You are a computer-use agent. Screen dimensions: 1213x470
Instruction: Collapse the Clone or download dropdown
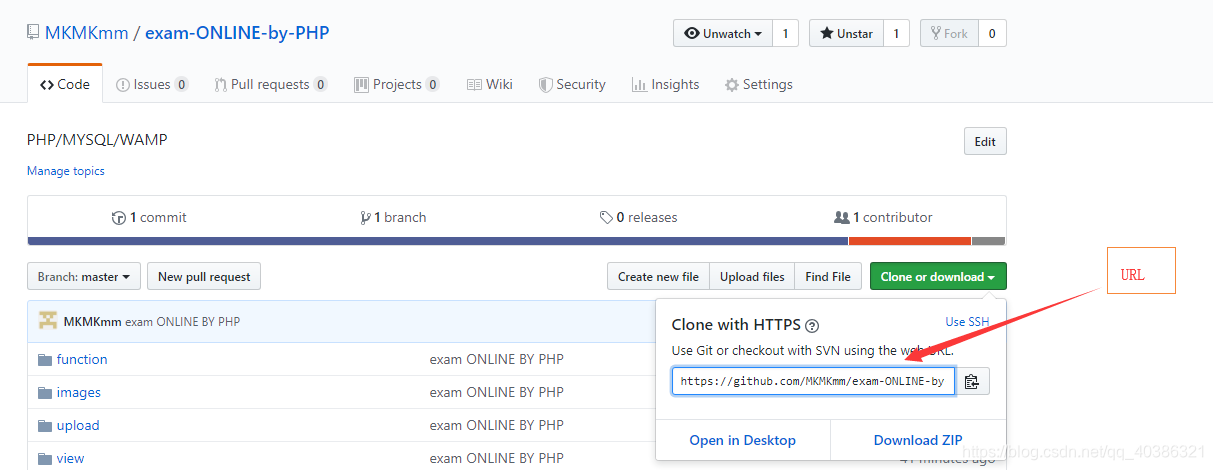pyautogui.click(x=937, y=277)
